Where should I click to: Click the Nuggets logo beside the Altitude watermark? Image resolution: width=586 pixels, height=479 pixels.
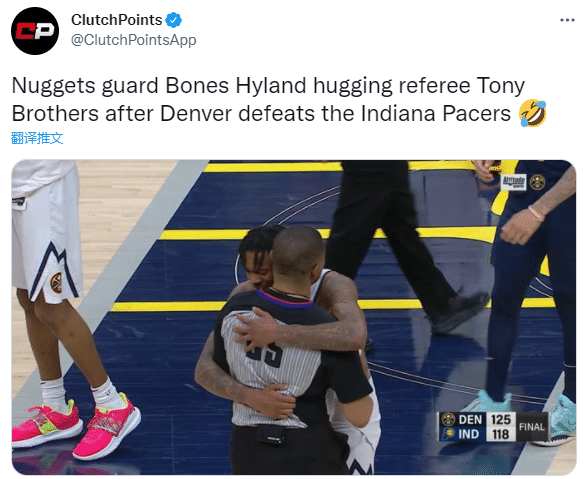click(537, 182)
